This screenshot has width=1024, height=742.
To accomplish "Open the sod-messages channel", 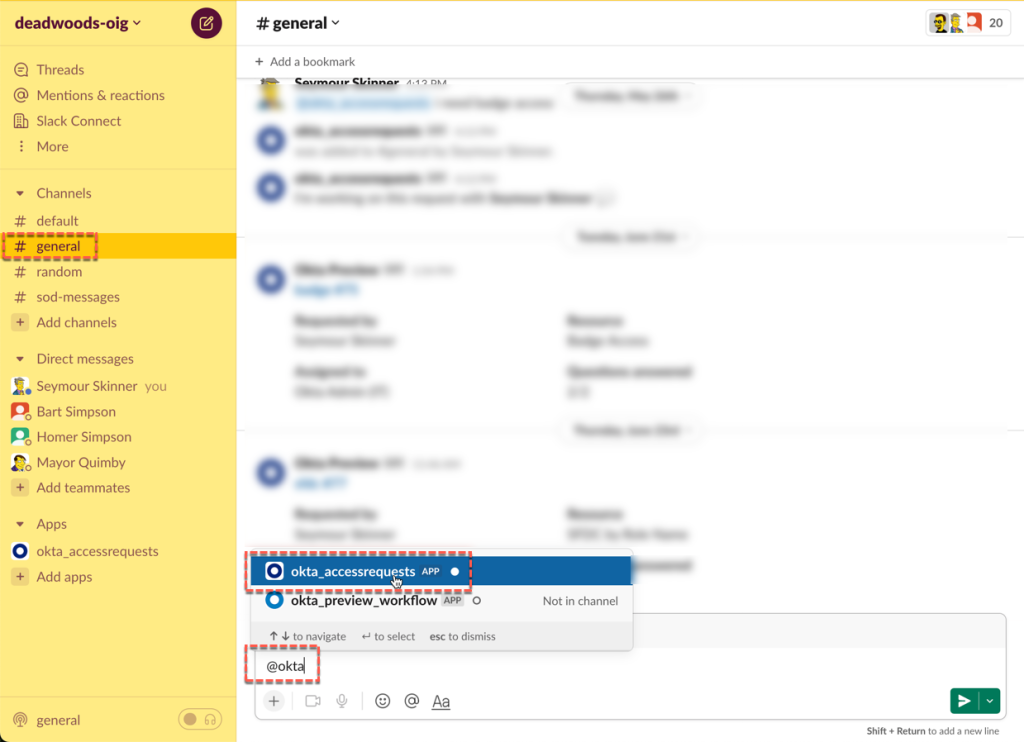I will [78, 297].
